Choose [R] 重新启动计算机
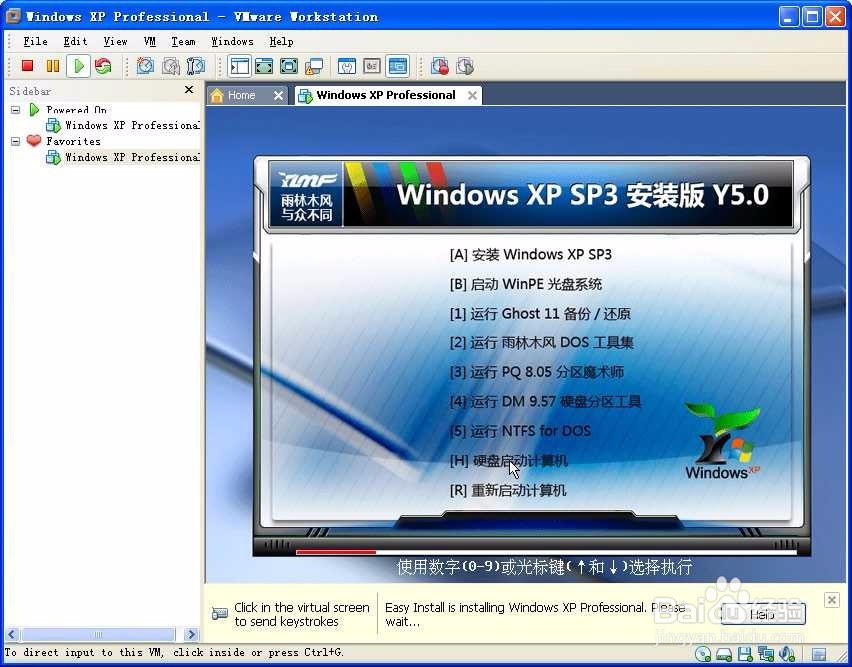This screenshot has width=852, height=667. (508, 490)
